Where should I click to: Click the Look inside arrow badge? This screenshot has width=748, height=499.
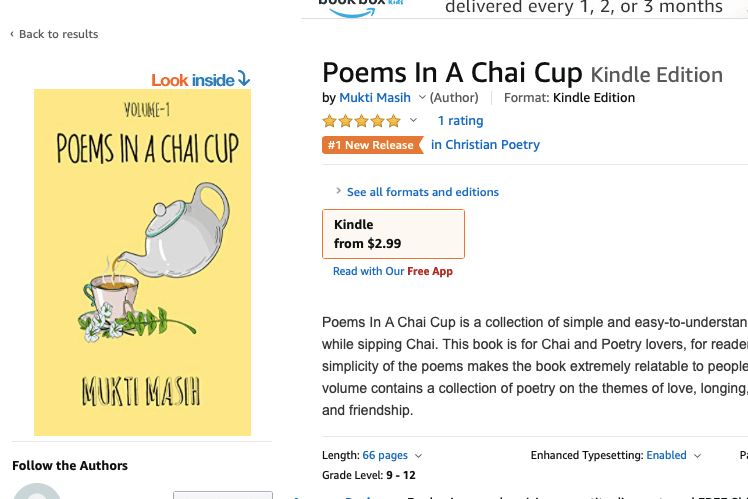[x=200, y=80]
